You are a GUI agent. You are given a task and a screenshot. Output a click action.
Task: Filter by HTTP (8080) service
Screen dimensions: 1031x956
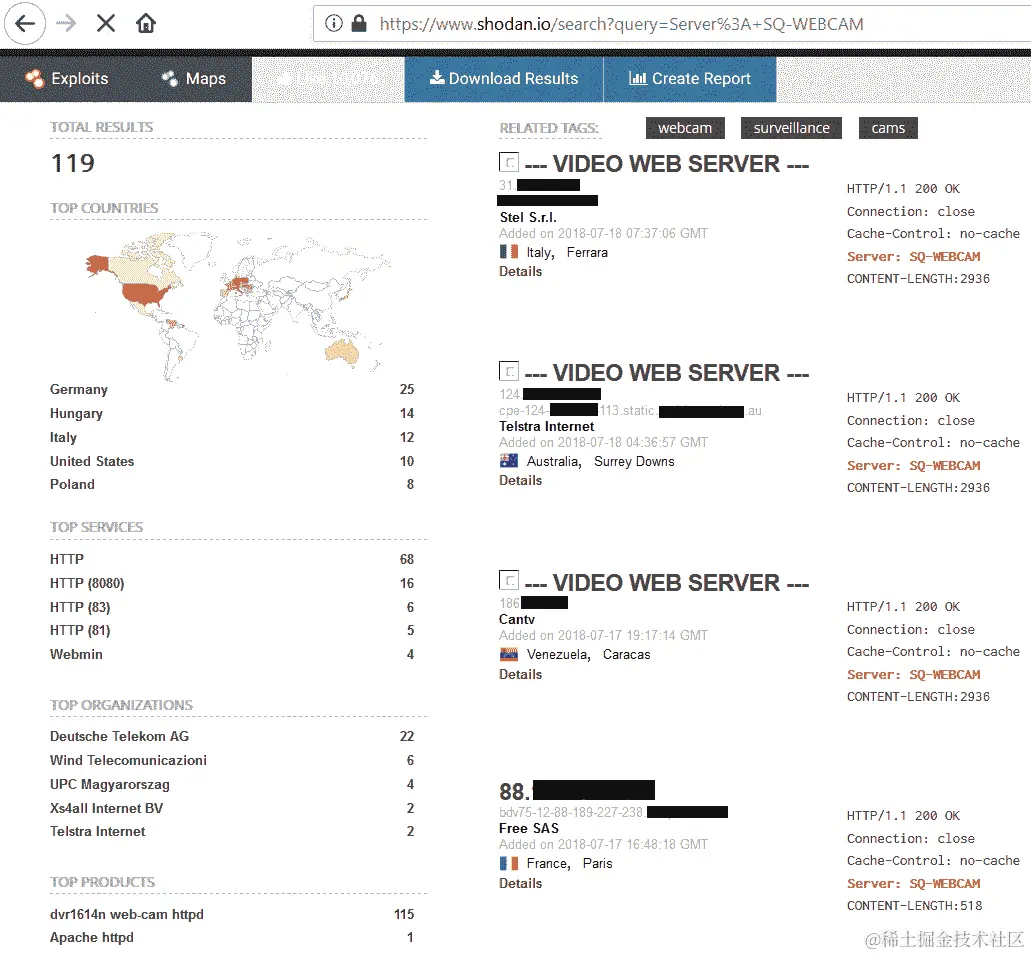(87, 583)
